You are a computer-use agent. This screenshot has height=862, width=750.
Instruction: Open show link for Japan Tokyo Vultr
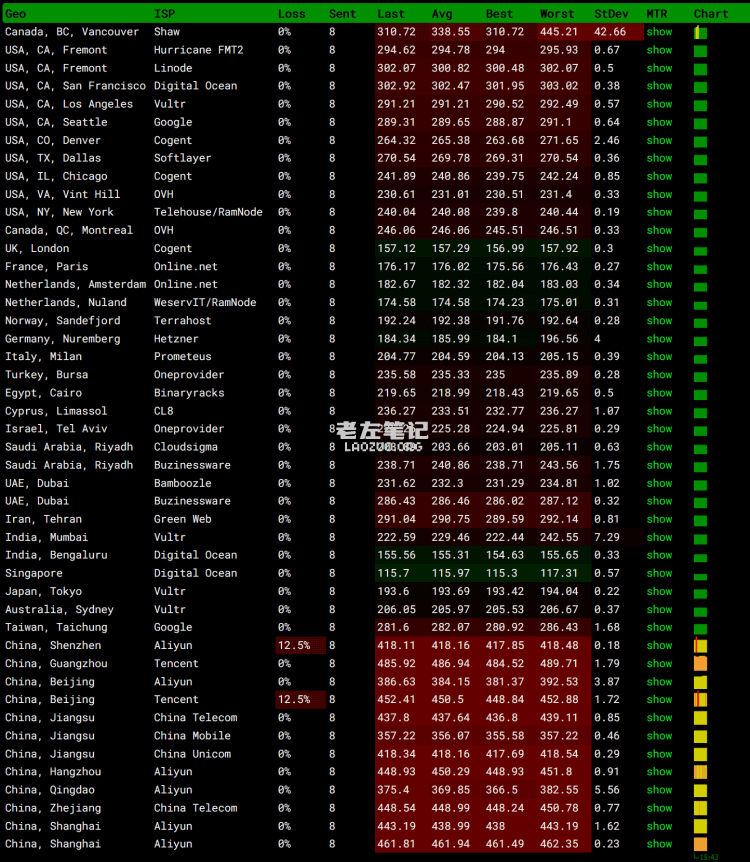(x=659, y=591)
